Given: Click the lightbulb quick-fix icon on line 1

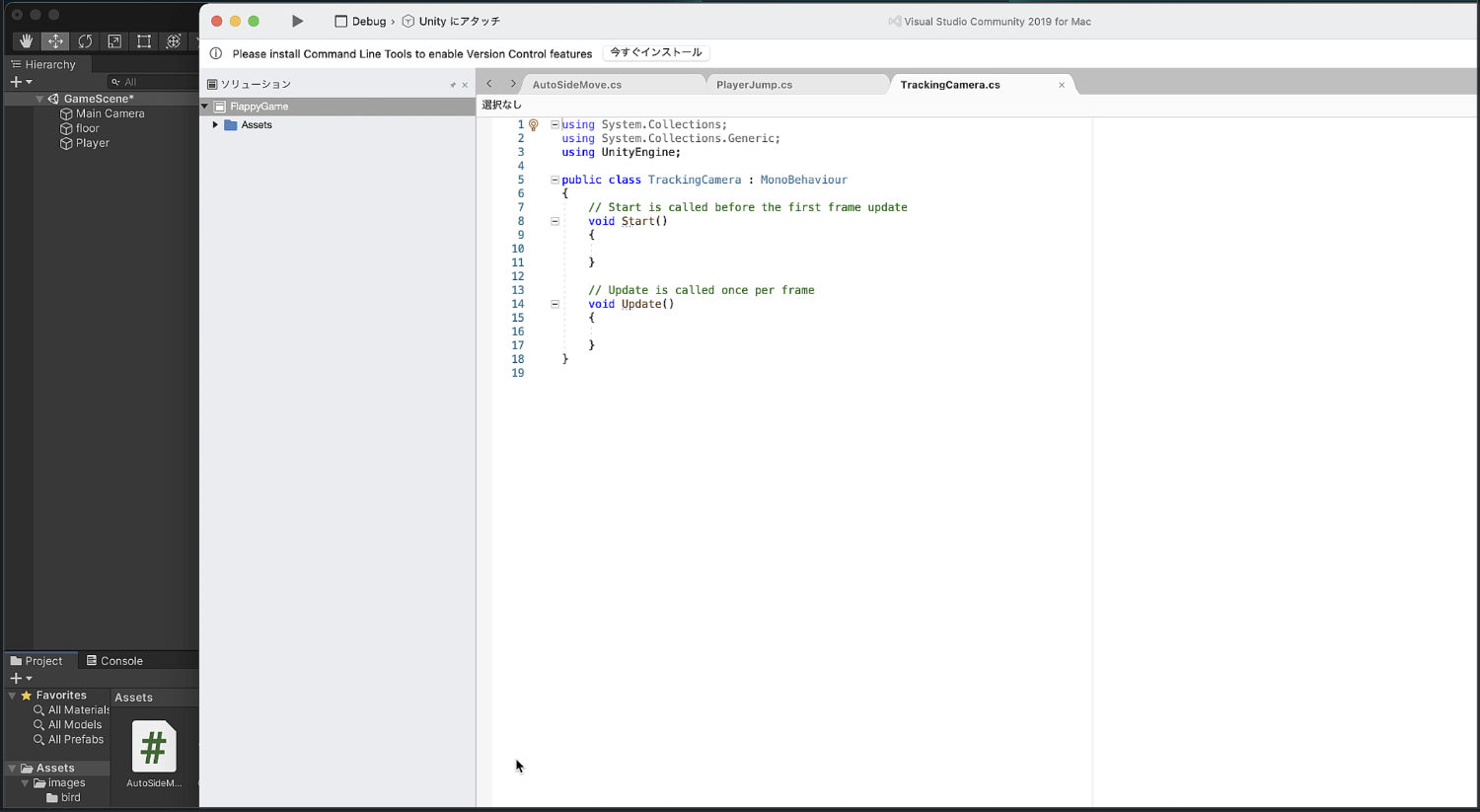Looking at the screenshot, I should (534, 125).
